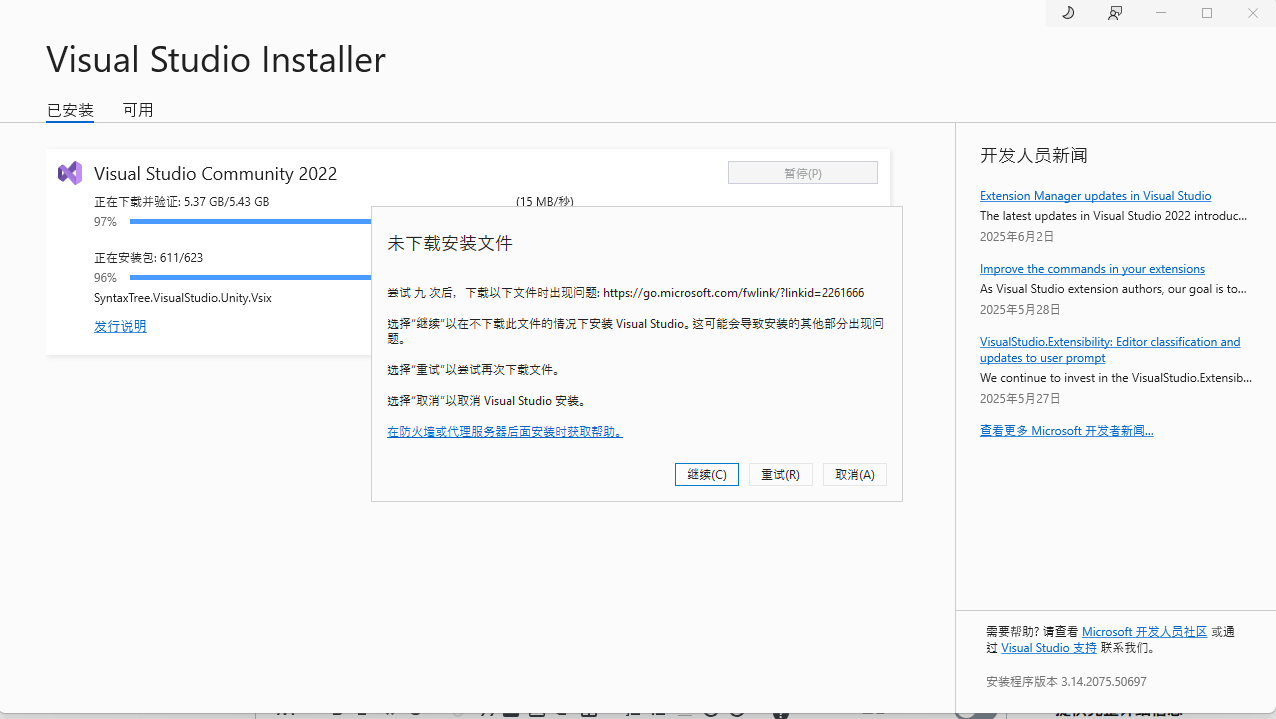Open Extension Manager updates in Visual Studio article
The width and height of the screenshot is (1276, 719).
click(1095, 196)
